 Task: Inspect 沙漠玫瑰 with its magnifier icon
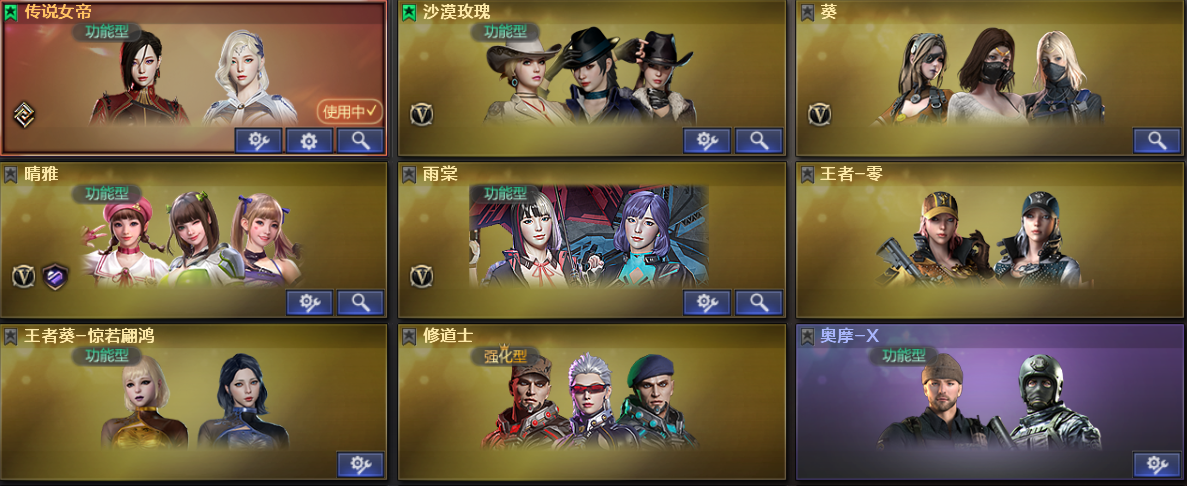[x=759, y=141]
